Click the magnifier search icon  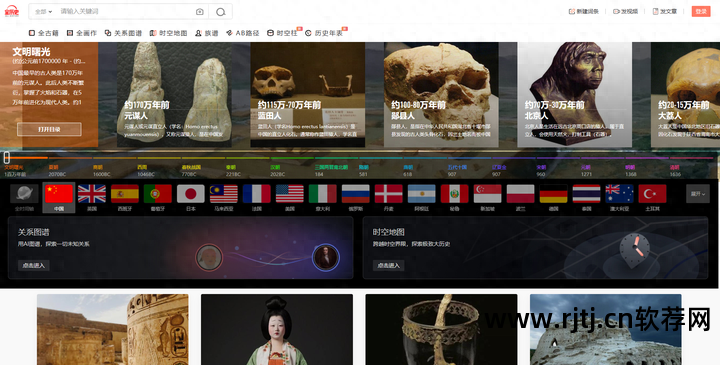(220, 12)
